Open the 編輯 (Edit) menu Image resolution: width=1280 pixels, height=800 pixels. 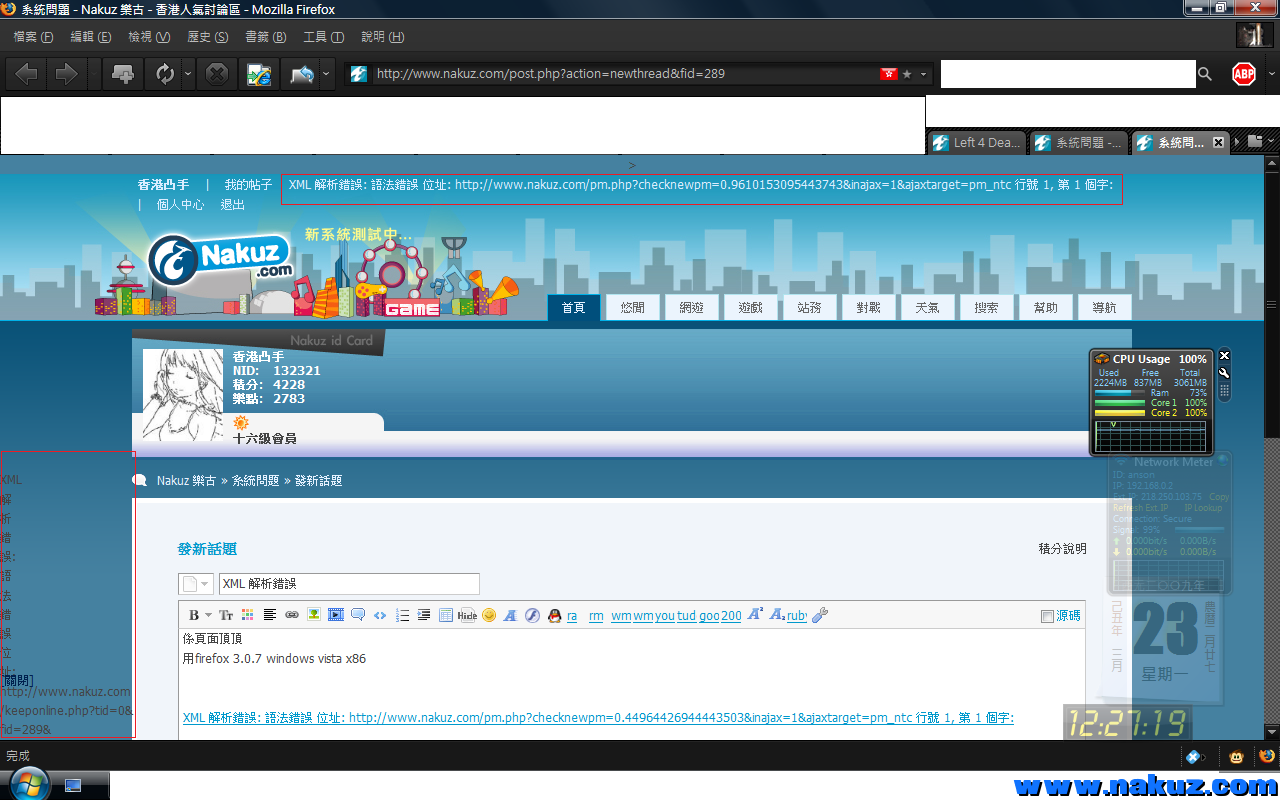tap(91, 37)
